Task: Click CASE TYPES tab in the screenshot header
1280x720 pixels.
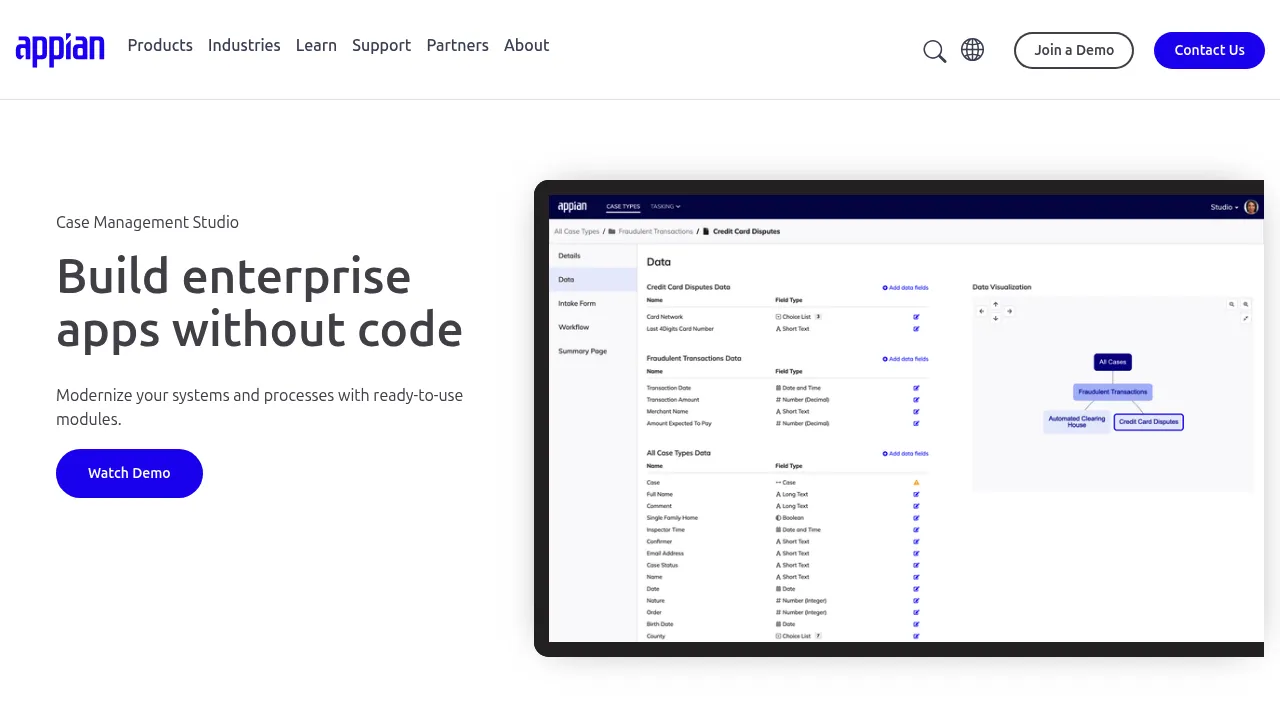Action: (x=623, y=207)
